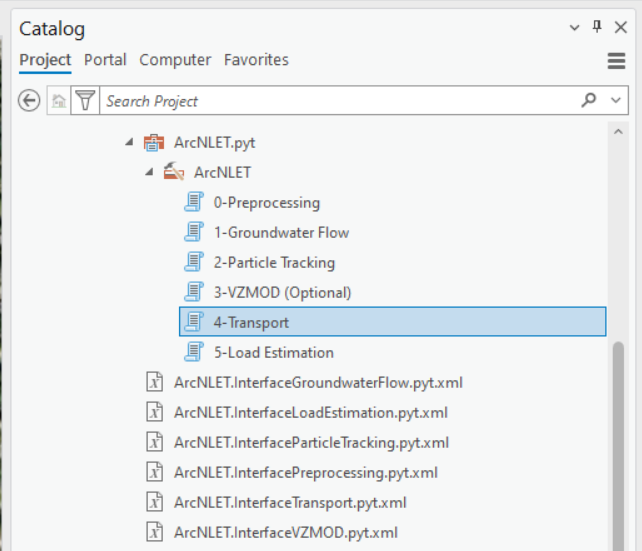Screen dimensions: 642x551
Task: Click the InterfaceGroundwaterFlow XML file icon
Action: [155, 382]
